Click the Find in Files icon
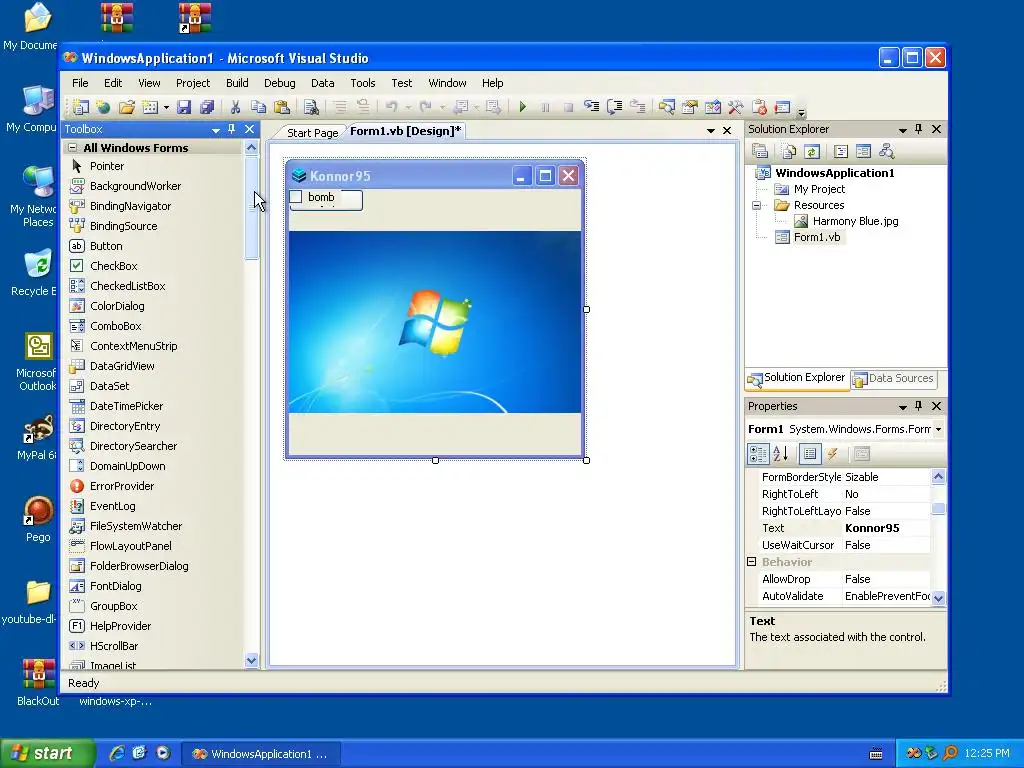This screenshot has height=768, width=1024. (x=311, y=106)
